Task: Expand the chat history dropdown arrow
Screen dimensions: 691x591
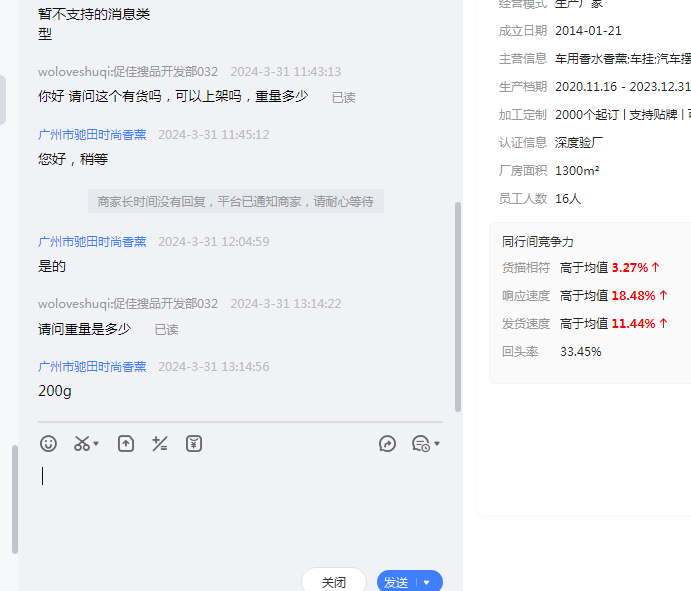Action: [x=437, y=444]
